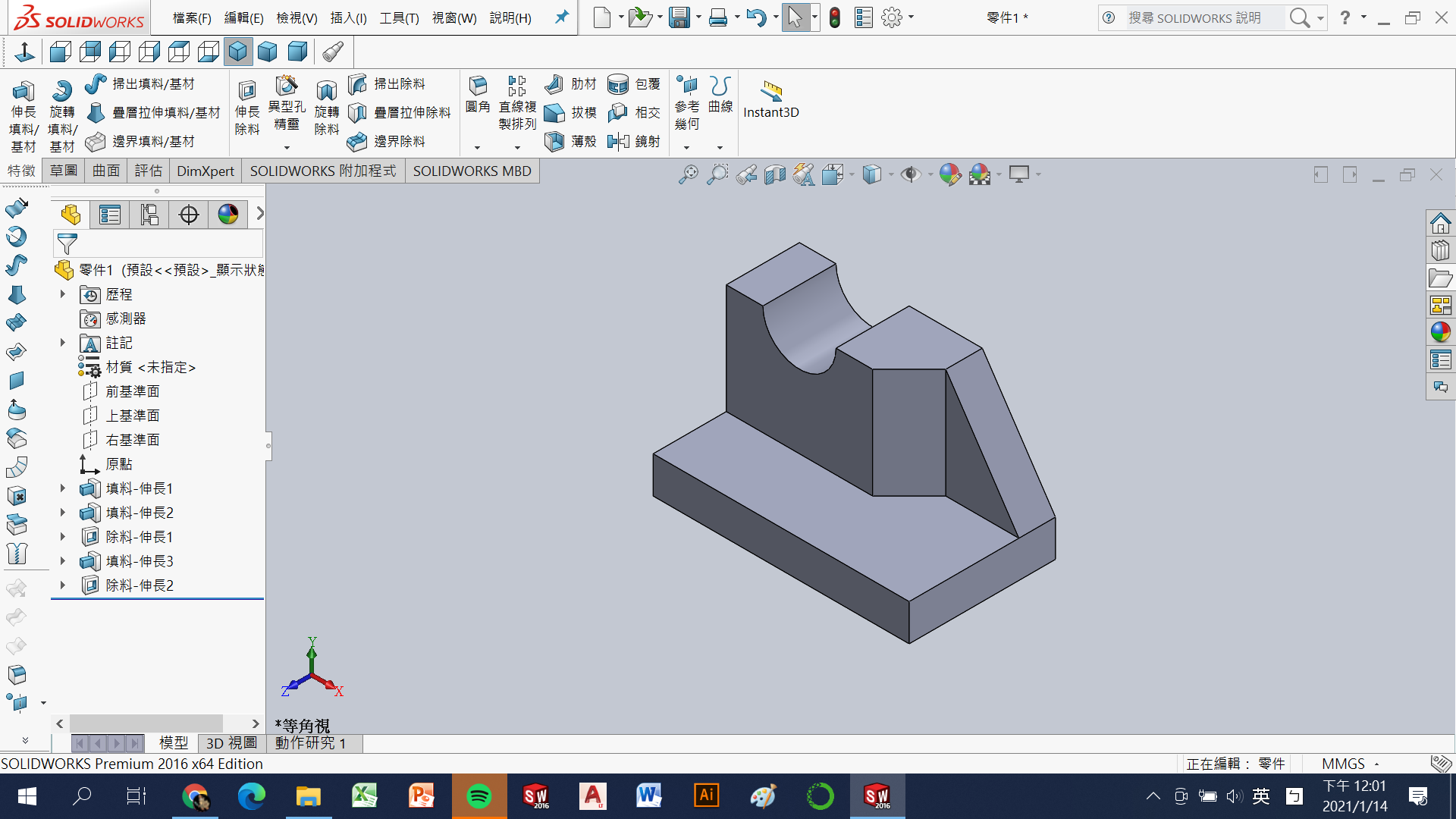Open the ConfigurationManager tab icon

coord(149,215)
